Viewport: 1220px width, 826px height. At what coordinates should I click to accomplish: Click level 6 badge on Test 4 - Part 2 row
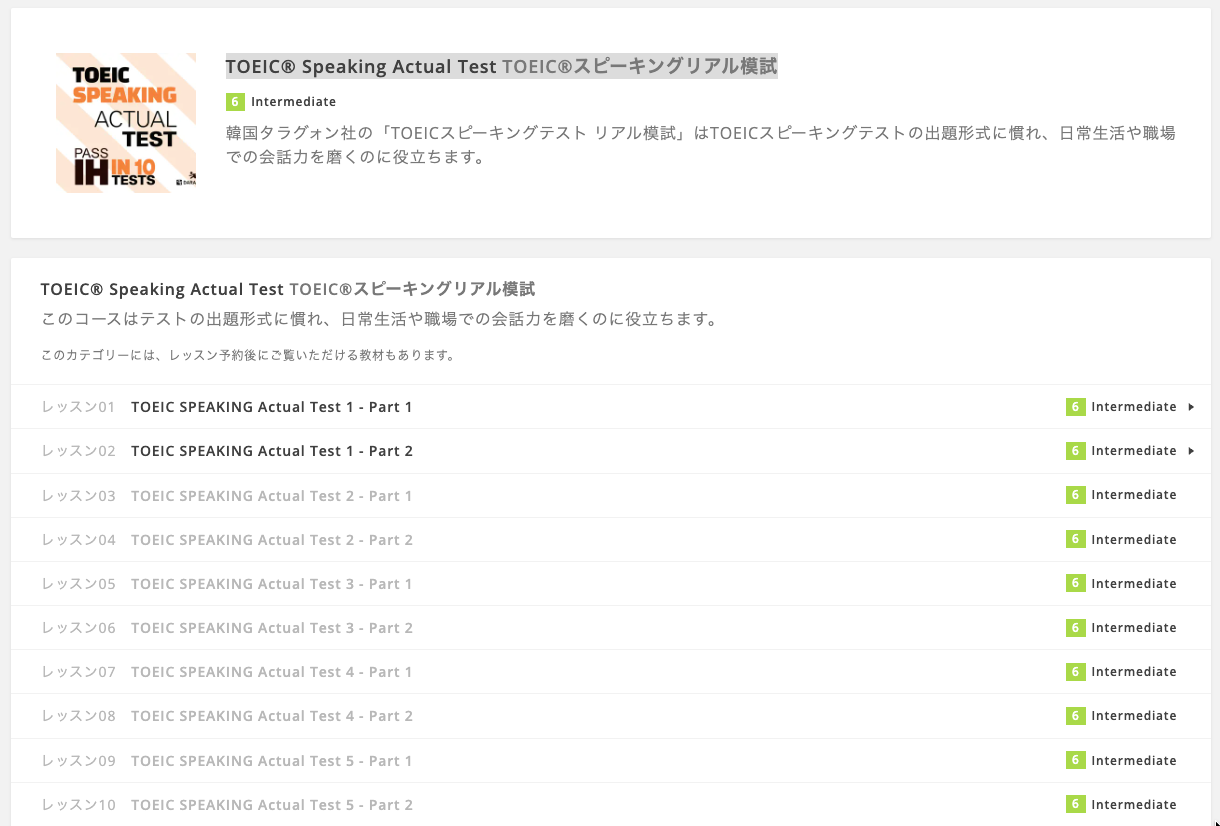[x=1075, y=716]
